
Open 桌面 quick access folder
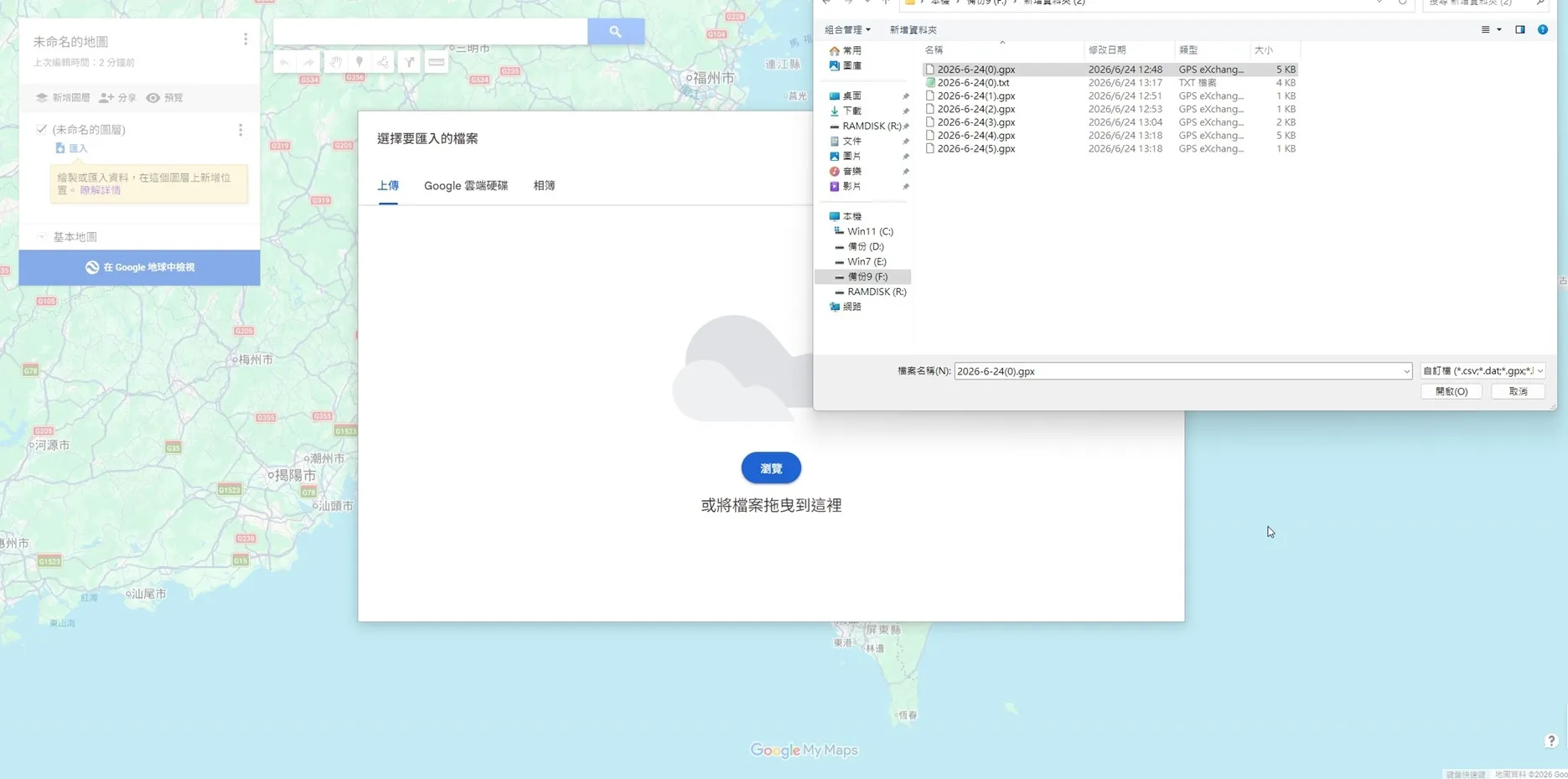coord(852,96)
